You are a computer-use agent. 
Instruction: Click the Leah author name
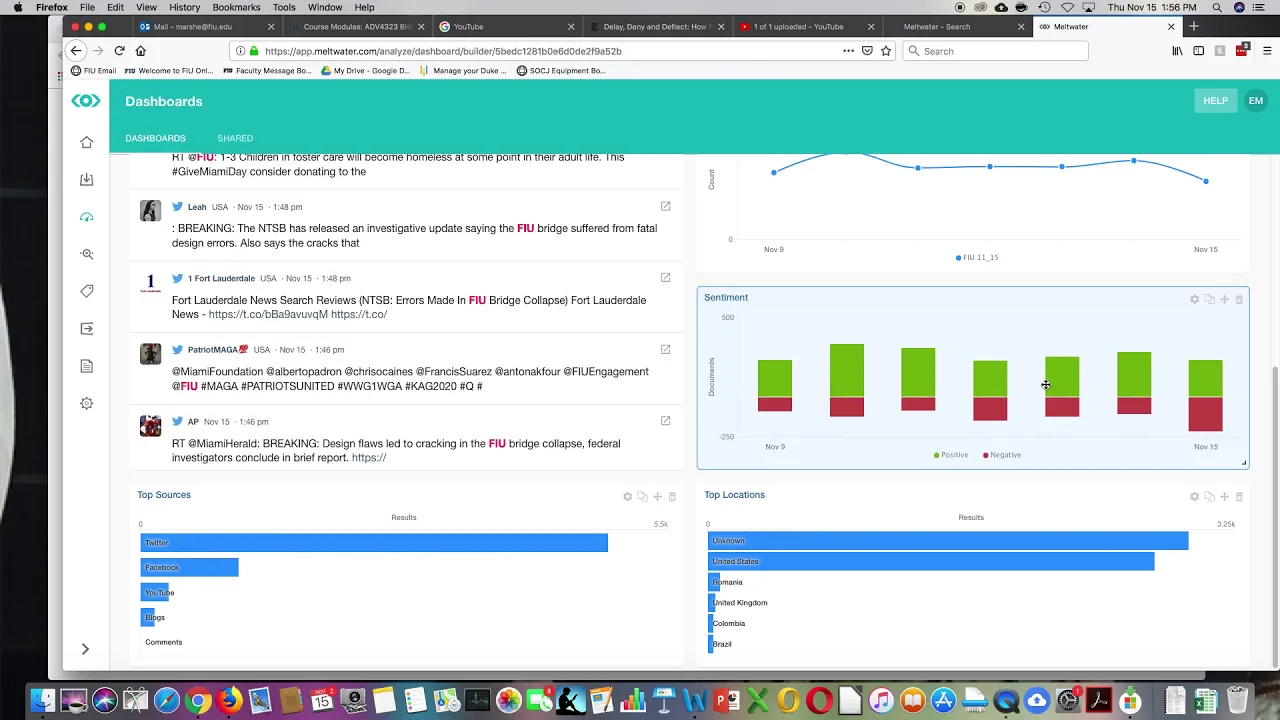(x=197, y=207)
